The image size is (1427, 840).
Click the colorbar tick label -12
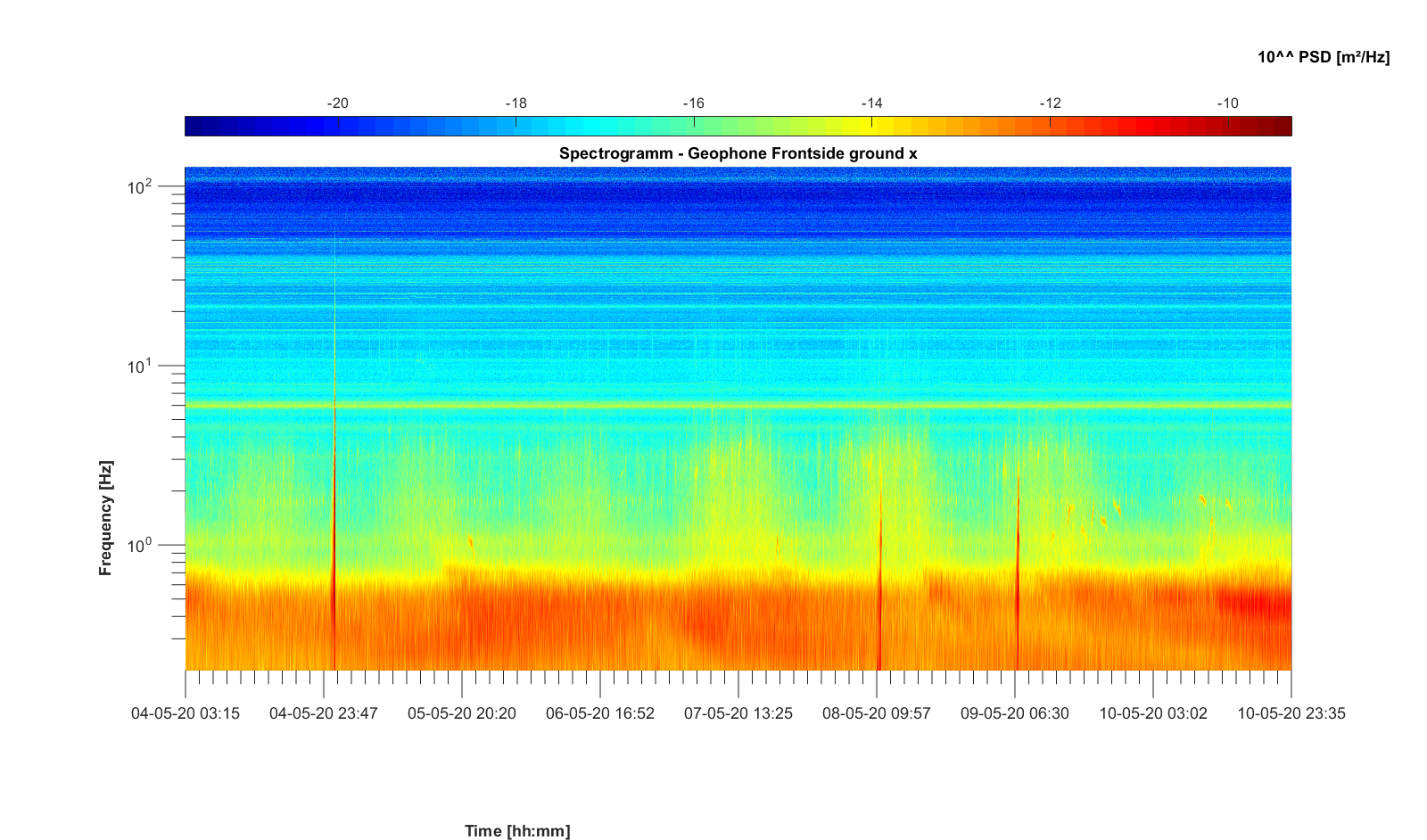point(1050,103)
